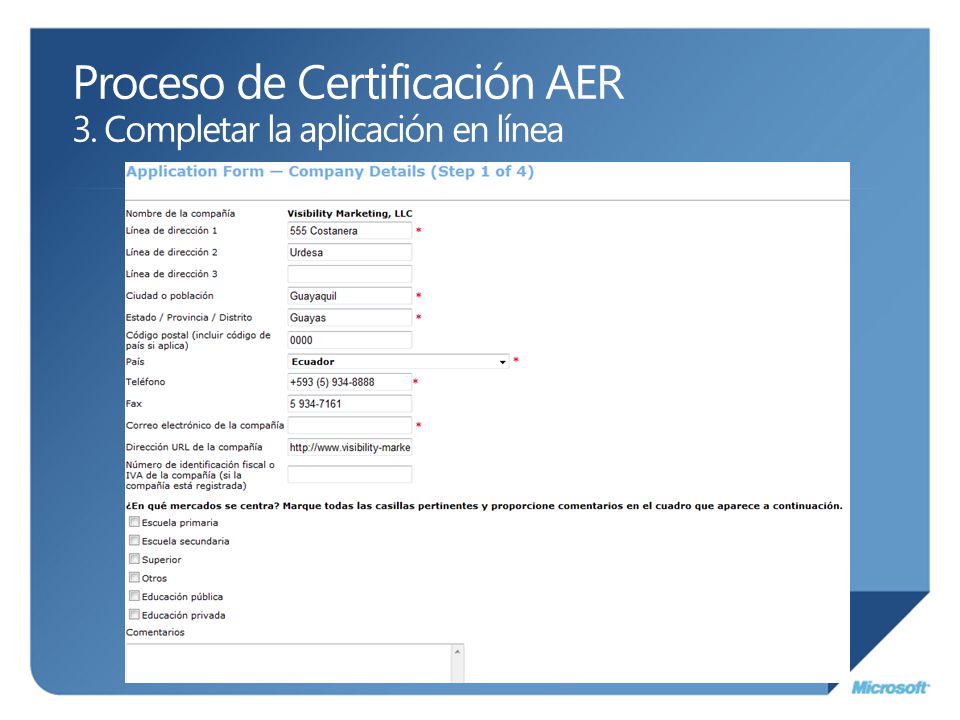Click the Dirección URL de la compañía field
The image size is (960, 720).
pyautogui.click(x=350, y=448)
